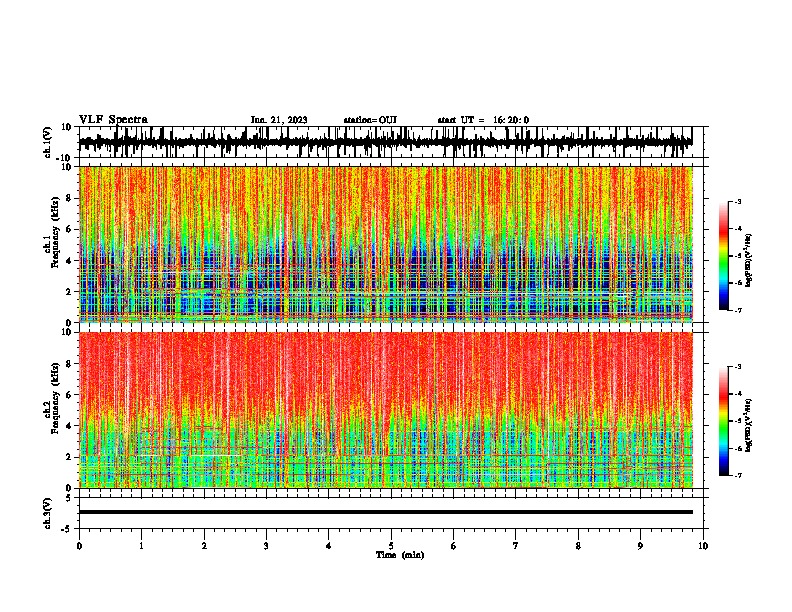Select the date label "Jan. 21, 2023"
The image size is (792, 612).
pyautogui.click(x=279, y=120)
